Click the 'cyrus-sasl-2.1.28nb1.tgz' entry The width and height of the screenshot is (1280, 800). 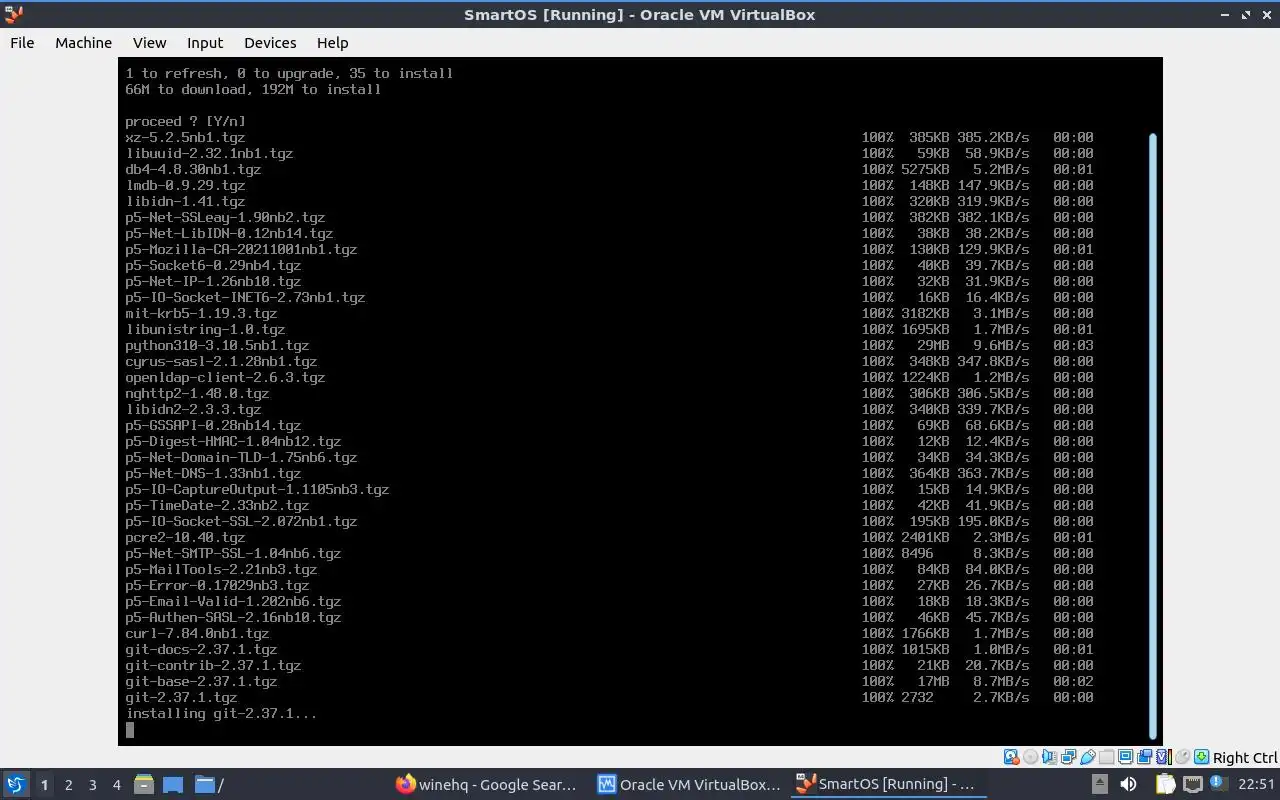tap(221, 361)
